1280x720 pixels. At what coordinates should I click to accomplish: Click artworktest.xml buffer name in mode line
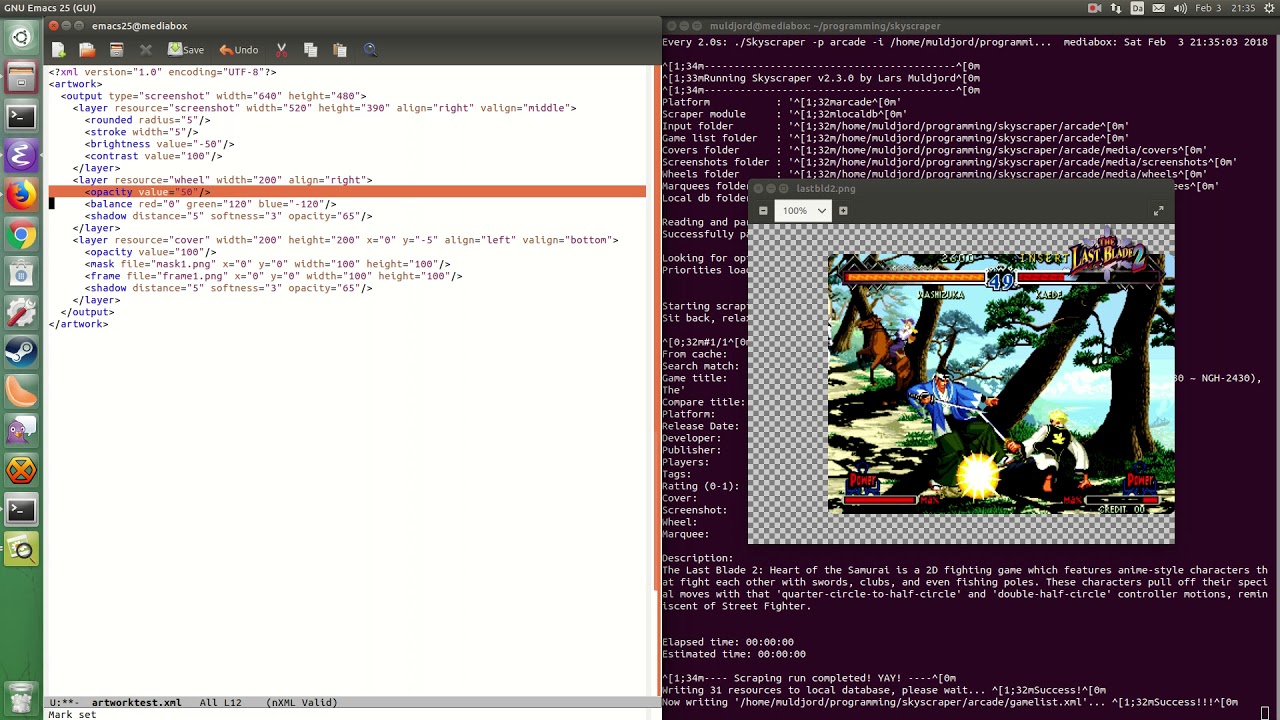pyautogui.click(x=136, y=703)
